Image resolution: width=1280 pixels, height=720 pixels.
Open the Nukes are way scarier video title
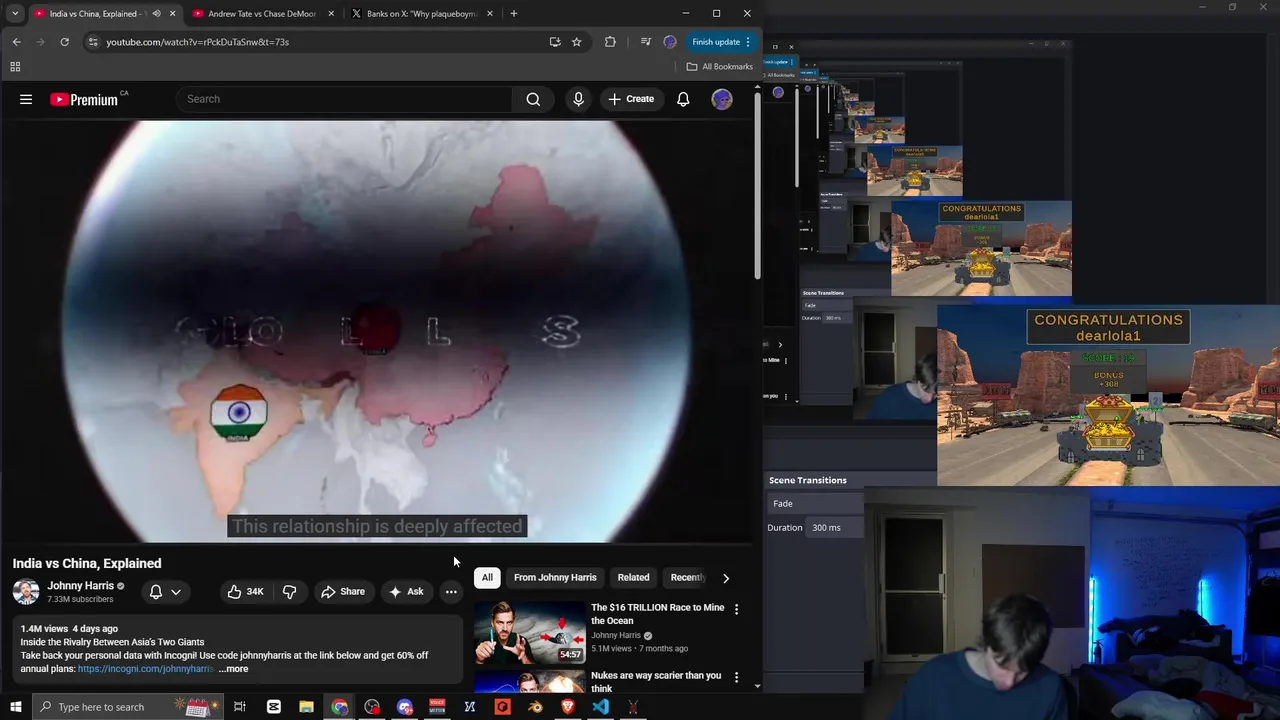656,682
